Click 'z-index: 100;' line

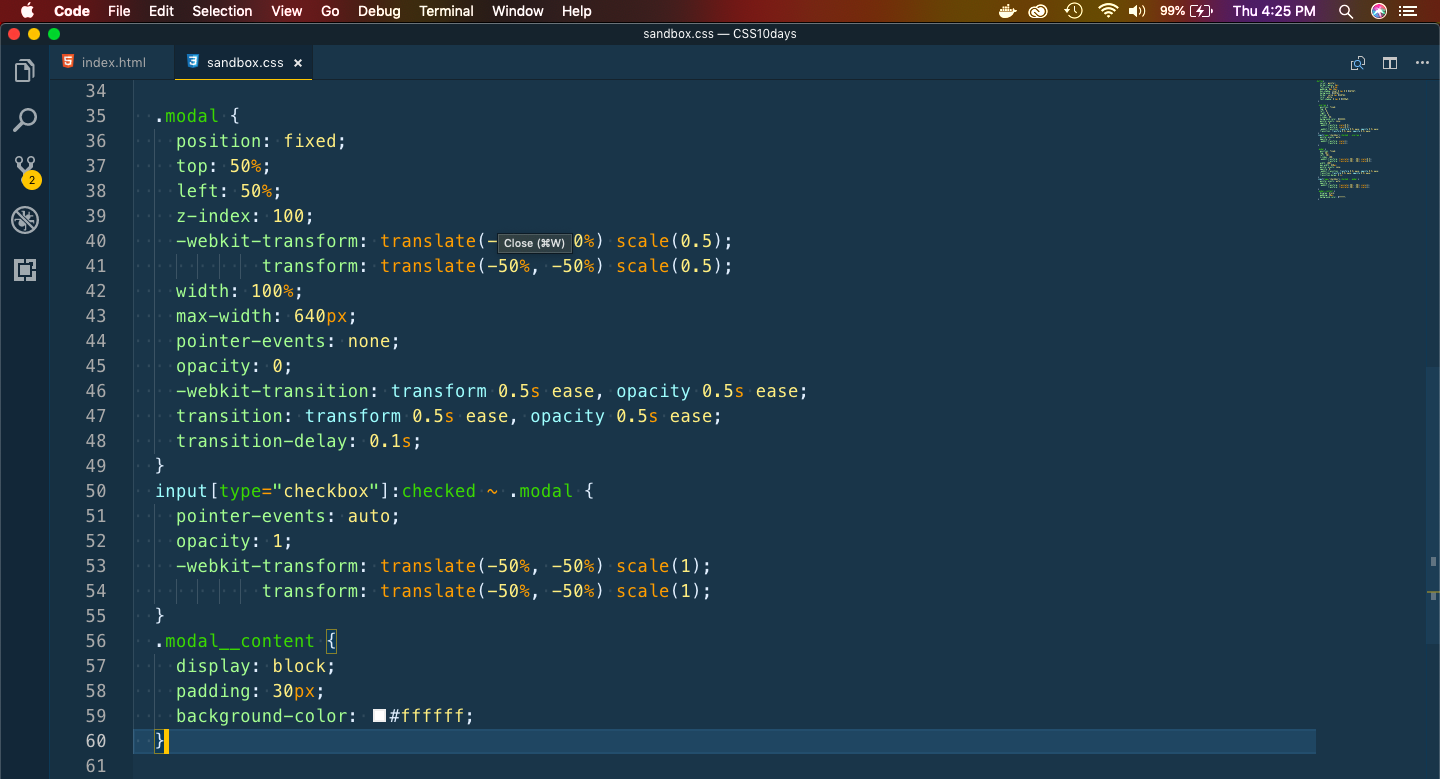245,216
